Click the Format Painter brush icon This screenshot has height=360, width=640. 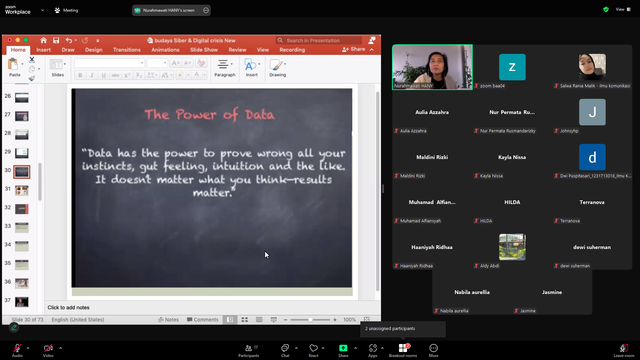coord(32,78)
